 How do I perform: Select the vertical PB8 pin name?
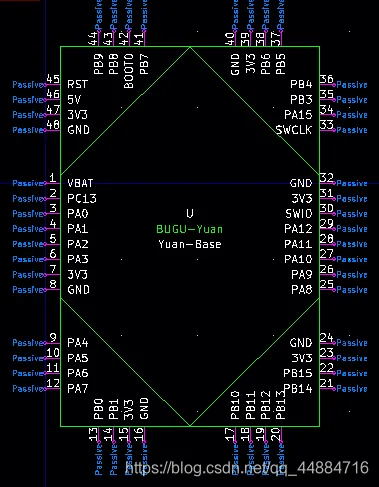(114, 64)
